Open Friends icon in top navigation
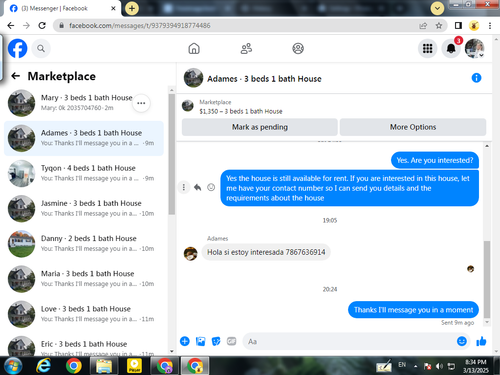This screenshot has width=500, height=375. (246, 49)
